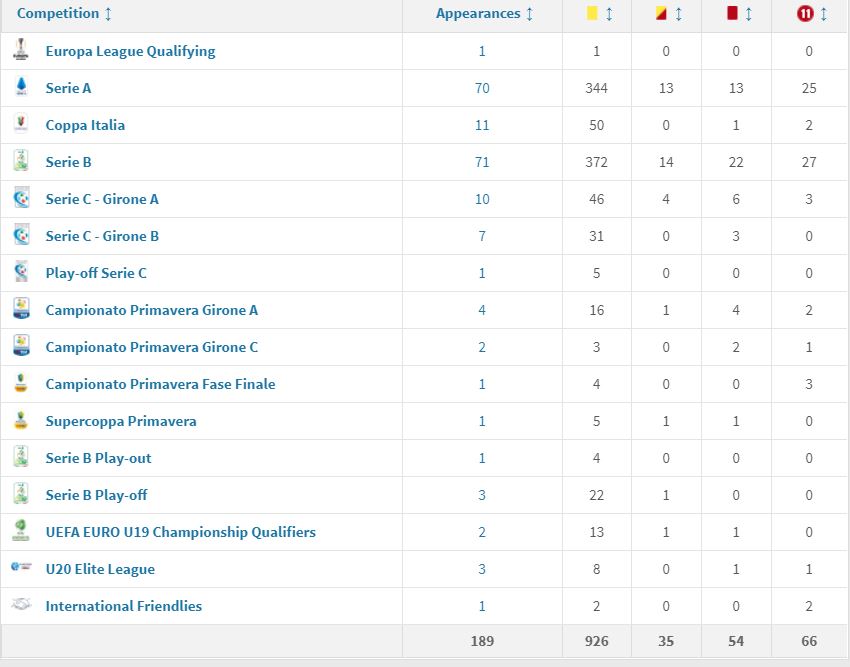
Task: Open the Play-off Serie C link
Action: pyautogui.click(x=96, y=273)
